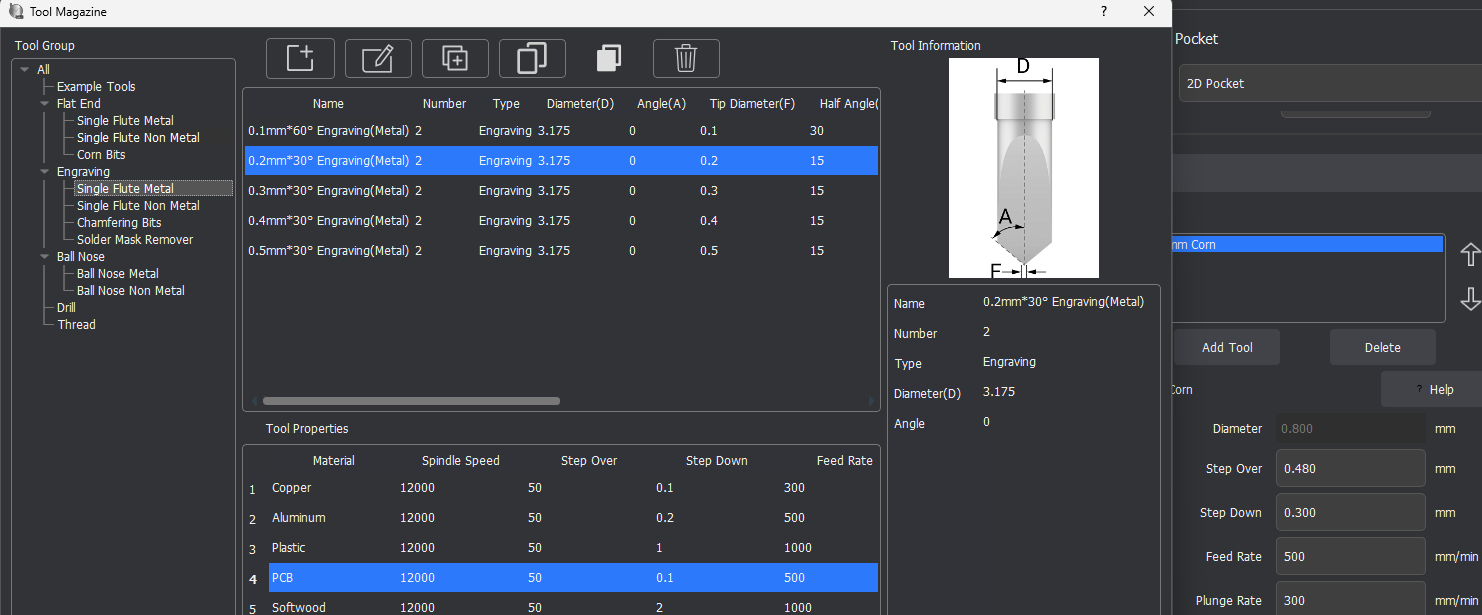
Task: Click the Tool Magazine title bar app icon
Action: (16, 12)
